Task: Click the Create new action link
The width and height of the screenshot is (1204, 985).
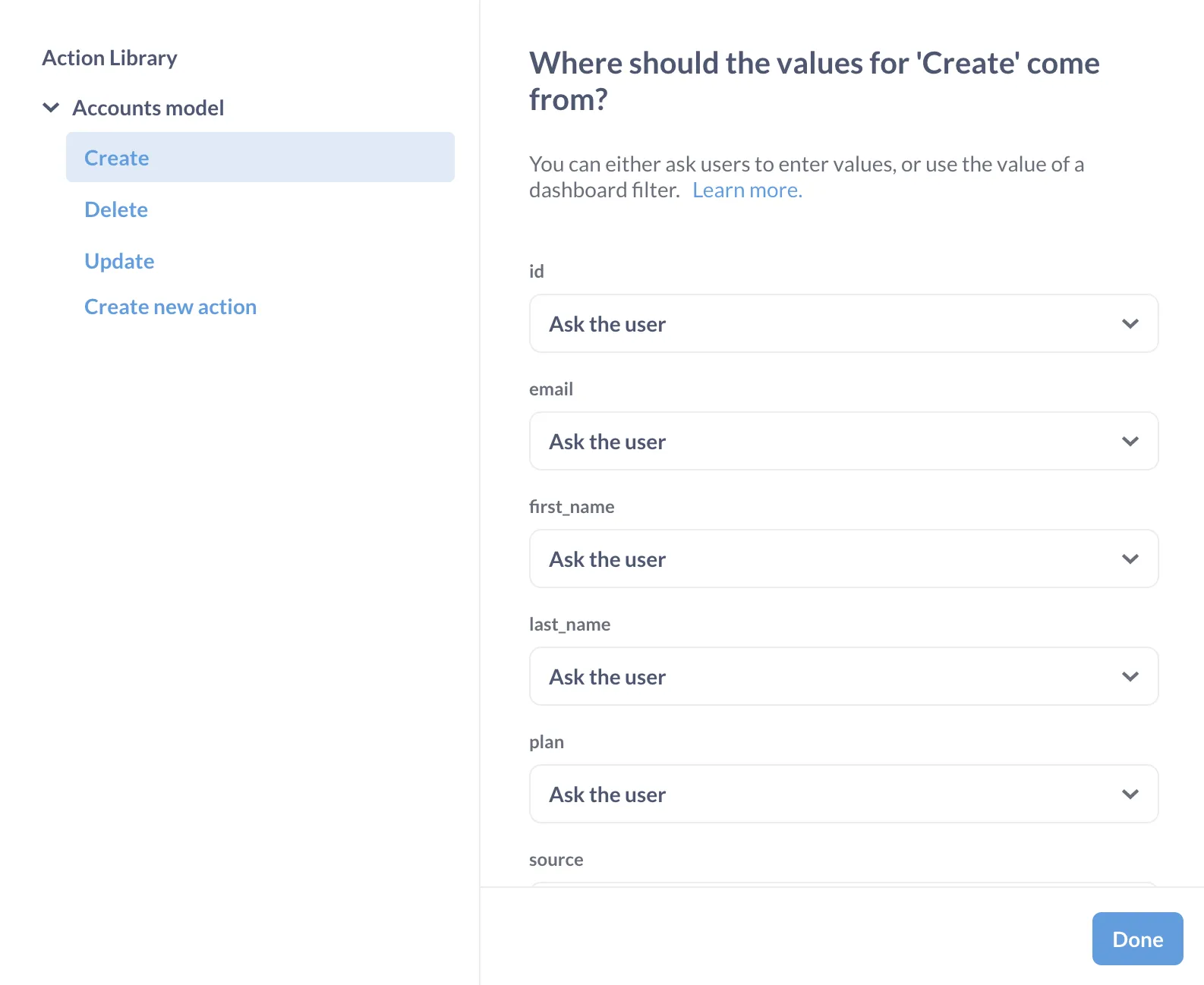Action: 170,307
